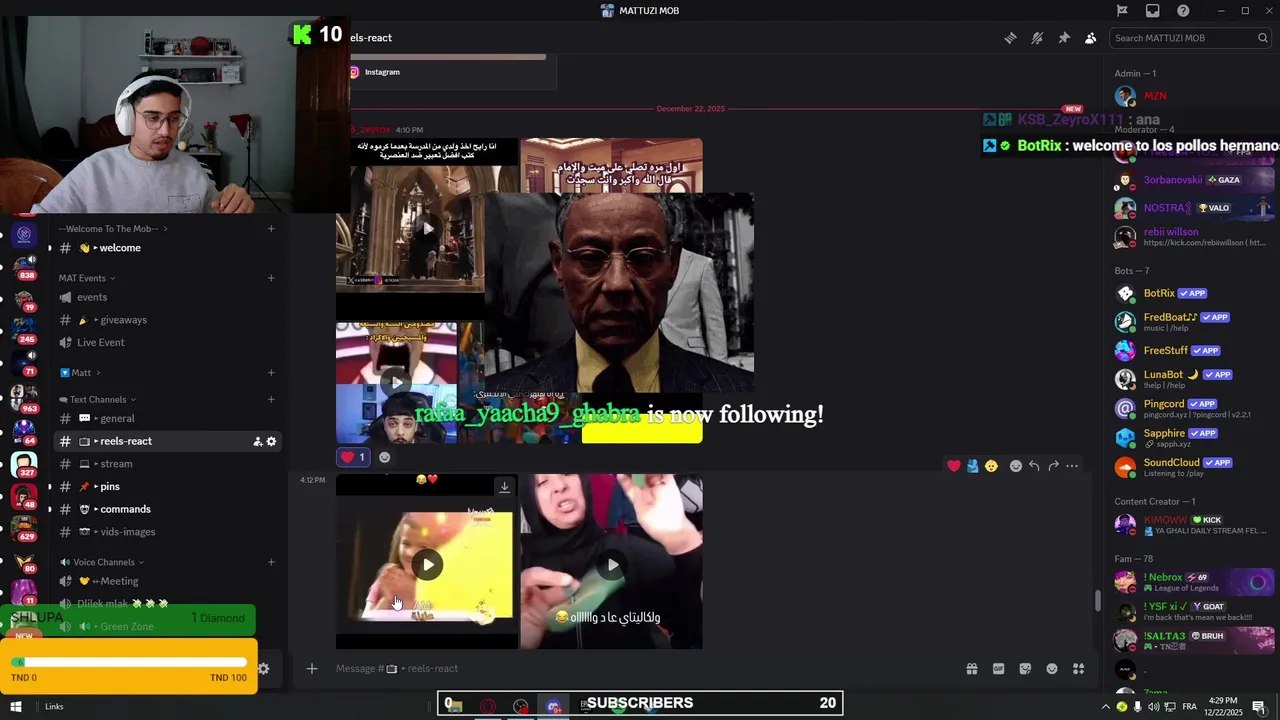Open the gift Nitro icon in message bar

971,668
